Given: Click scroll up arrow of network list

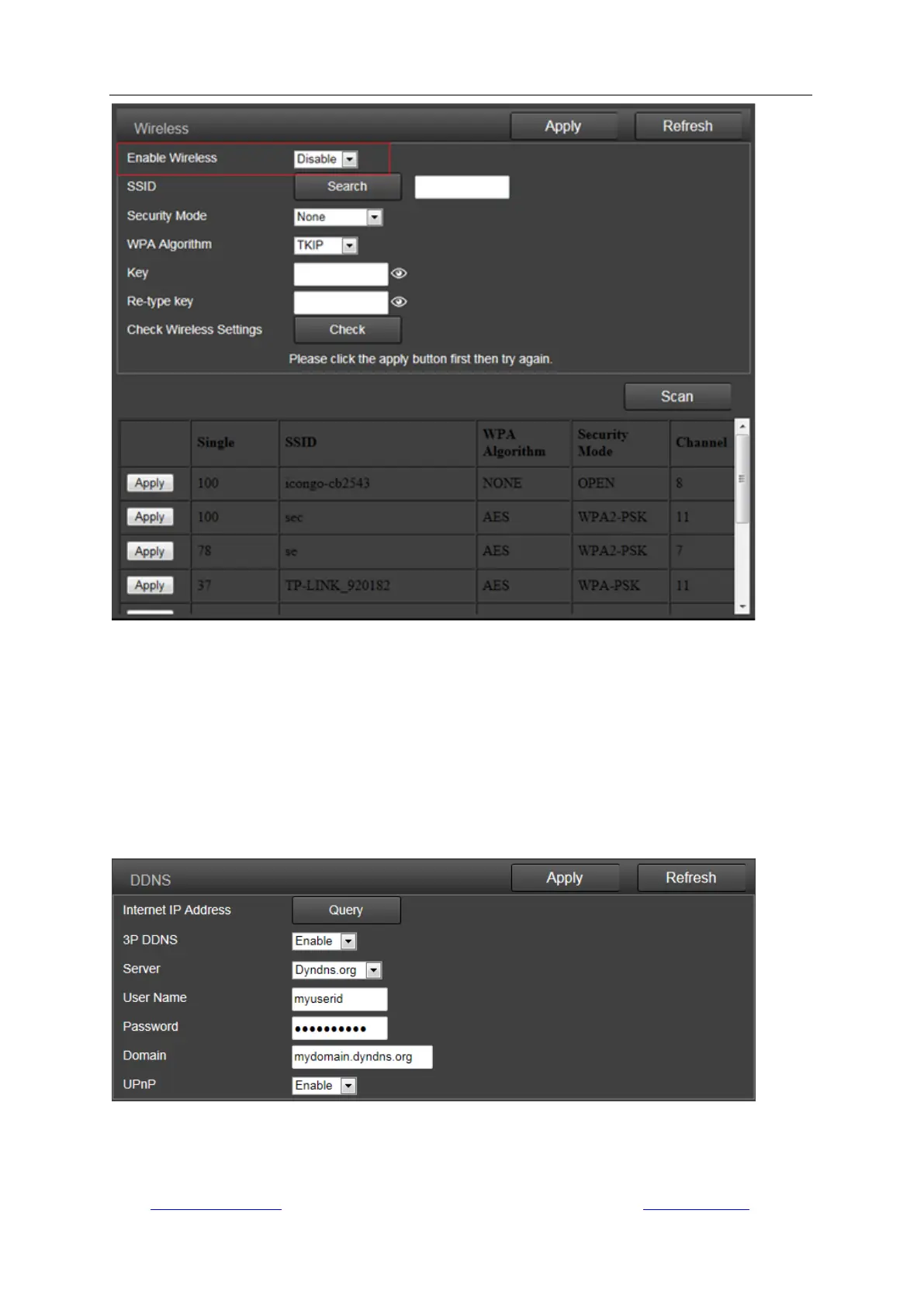Looking at the screenshot, I should tap(742, 427).
